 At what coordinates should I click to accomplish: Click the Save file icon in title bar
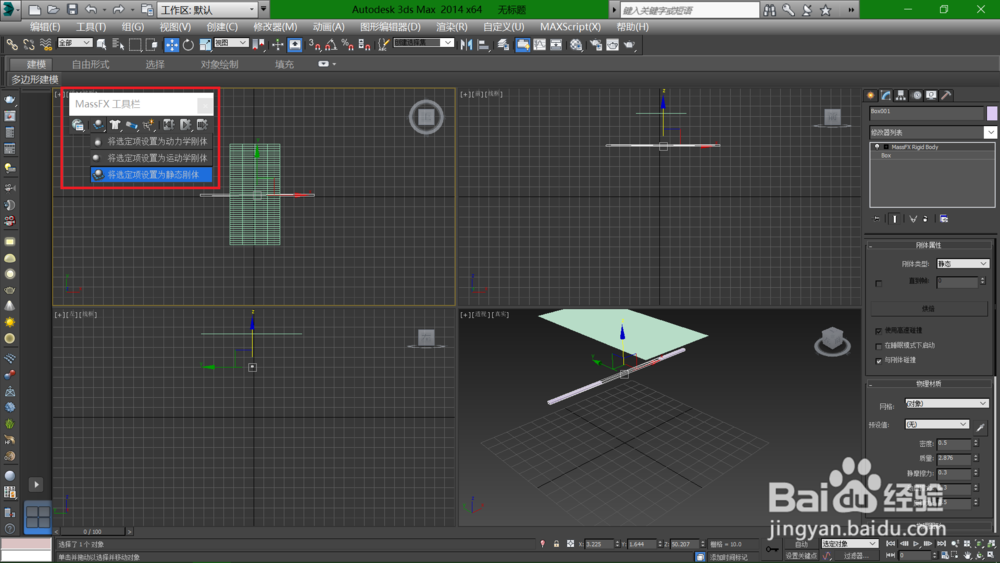(72, 10)
